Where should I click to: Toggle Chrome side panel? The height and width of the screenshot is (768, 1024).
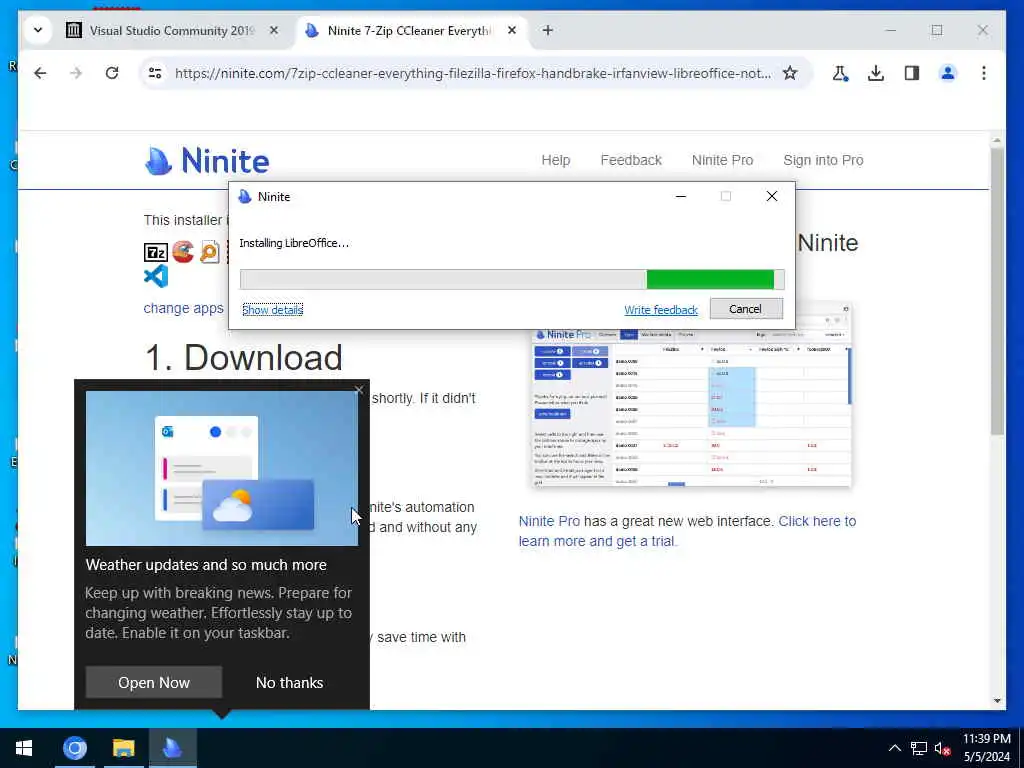912,73
